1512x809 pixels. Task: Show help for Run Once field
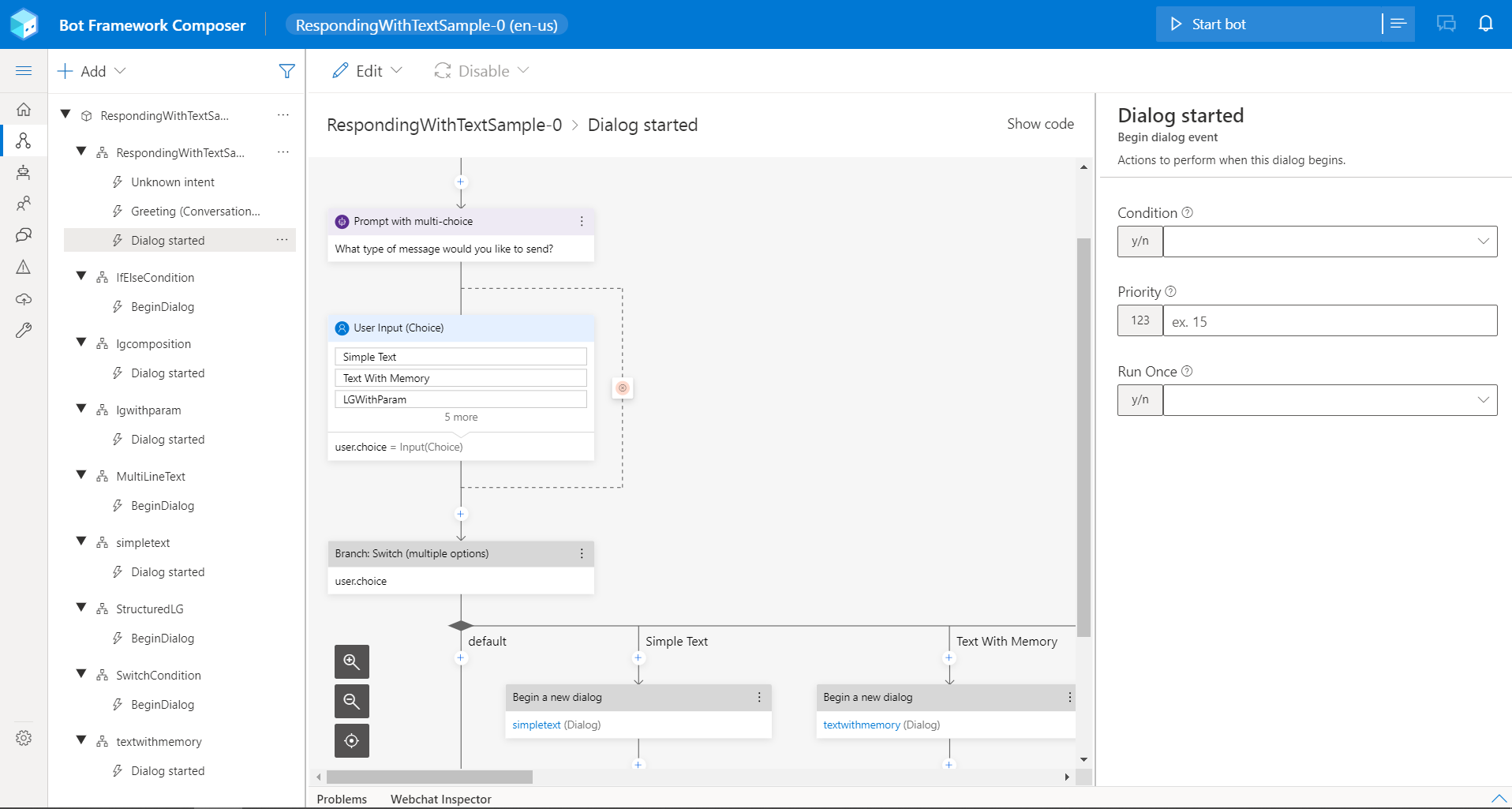pyautogui.click(x=1187, y=371)
